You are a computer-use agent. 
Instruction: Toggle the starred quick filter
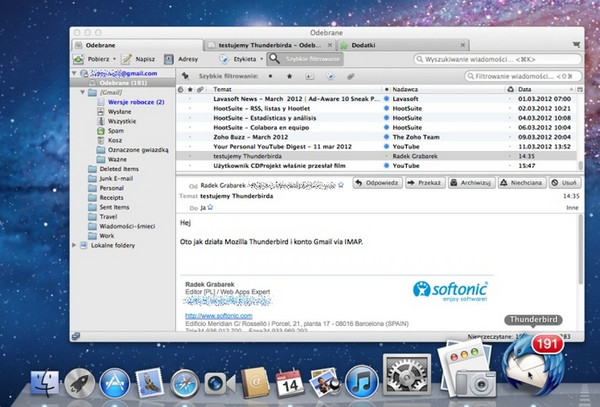coord(289,75)
